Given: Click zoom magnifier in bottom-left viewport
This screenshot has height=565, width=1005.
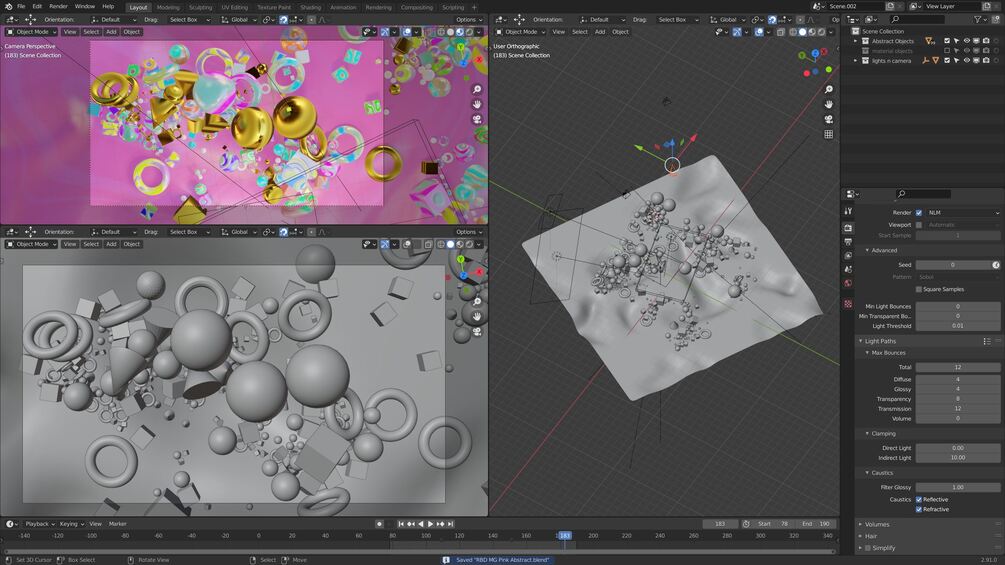Looking at the screenshot, I should point(477,301).
